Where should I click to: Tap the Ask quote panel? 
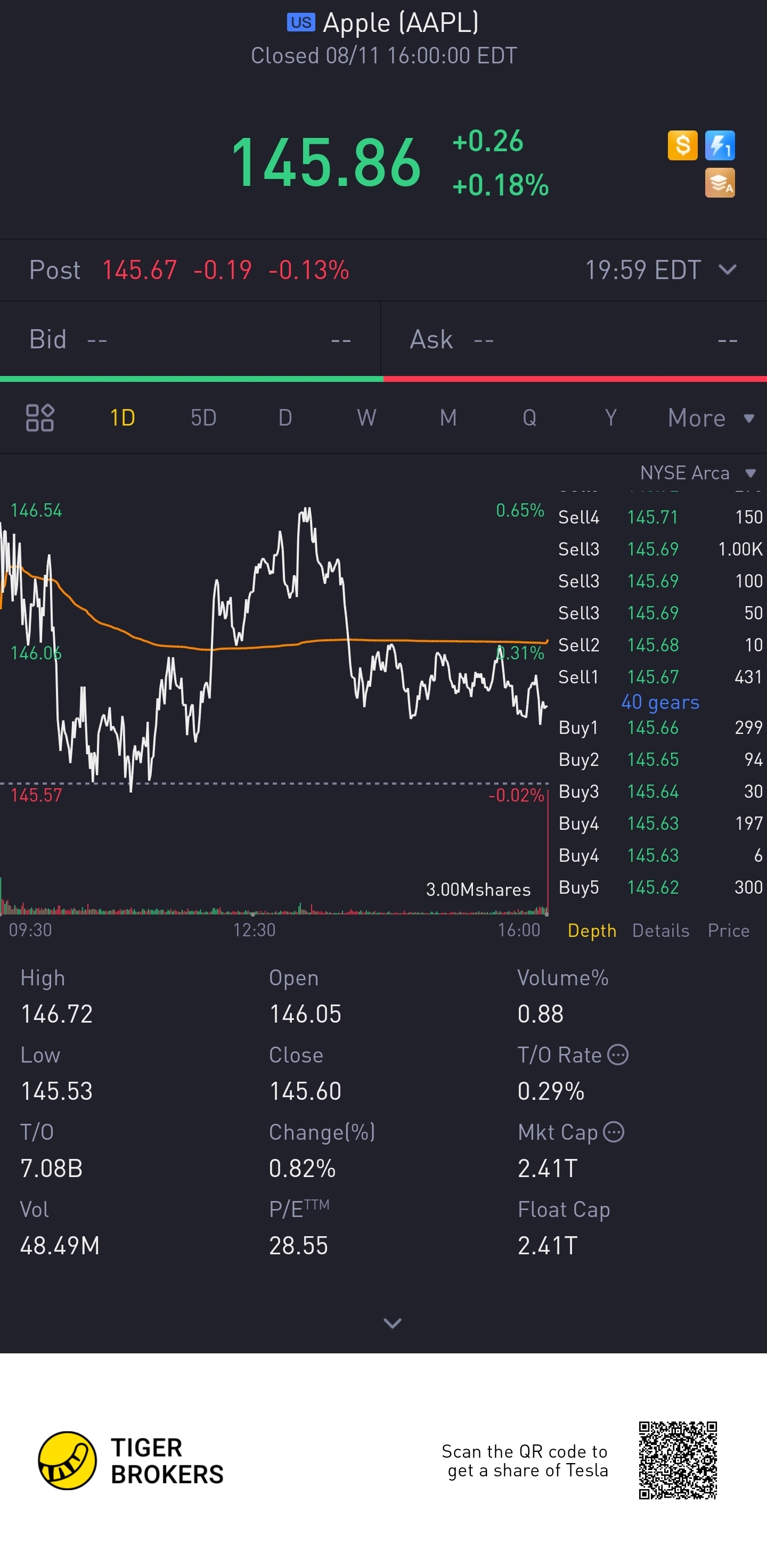tap(574, 339)
